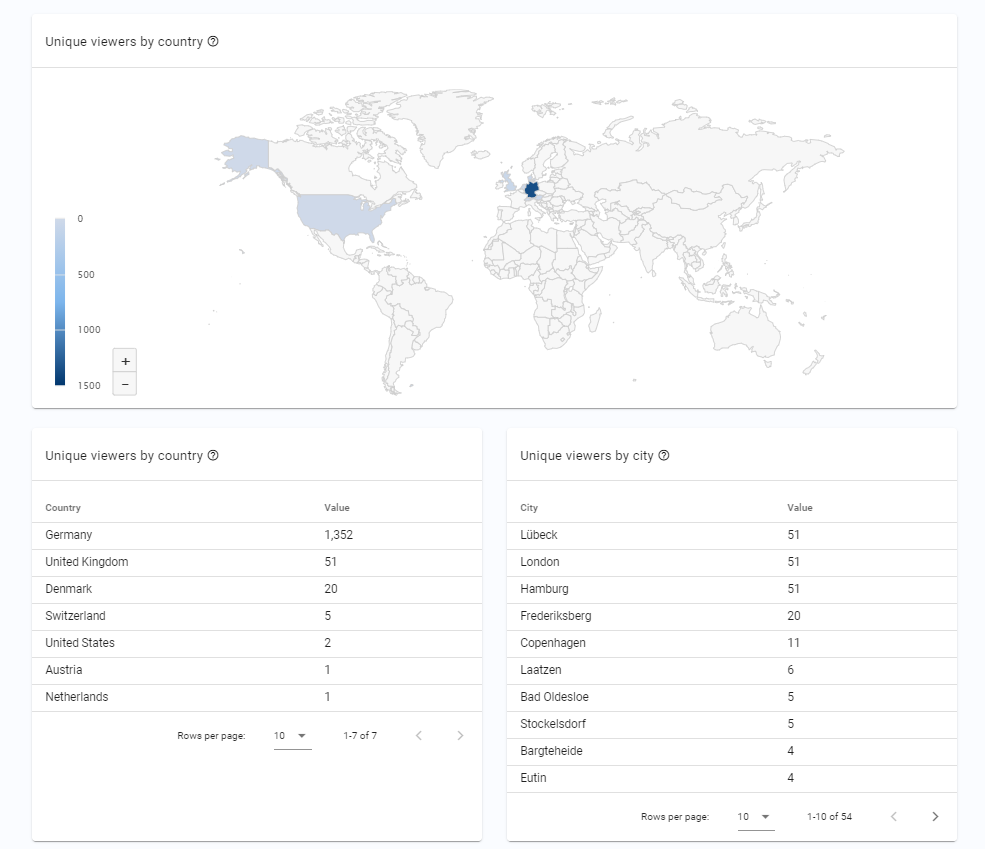This screenshot has height=849, width=985.
Task: Zoom in on the world map
Action: coord(124,361)
